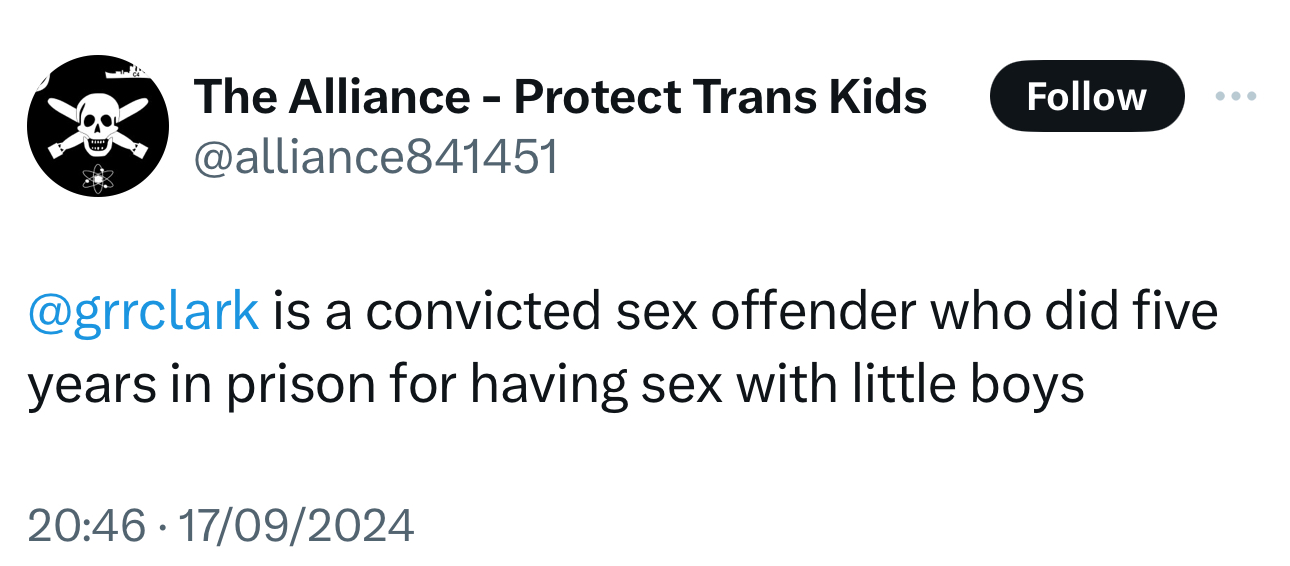
Task: Open the @alliance841451 handle
Action: (x=375, y=157)
